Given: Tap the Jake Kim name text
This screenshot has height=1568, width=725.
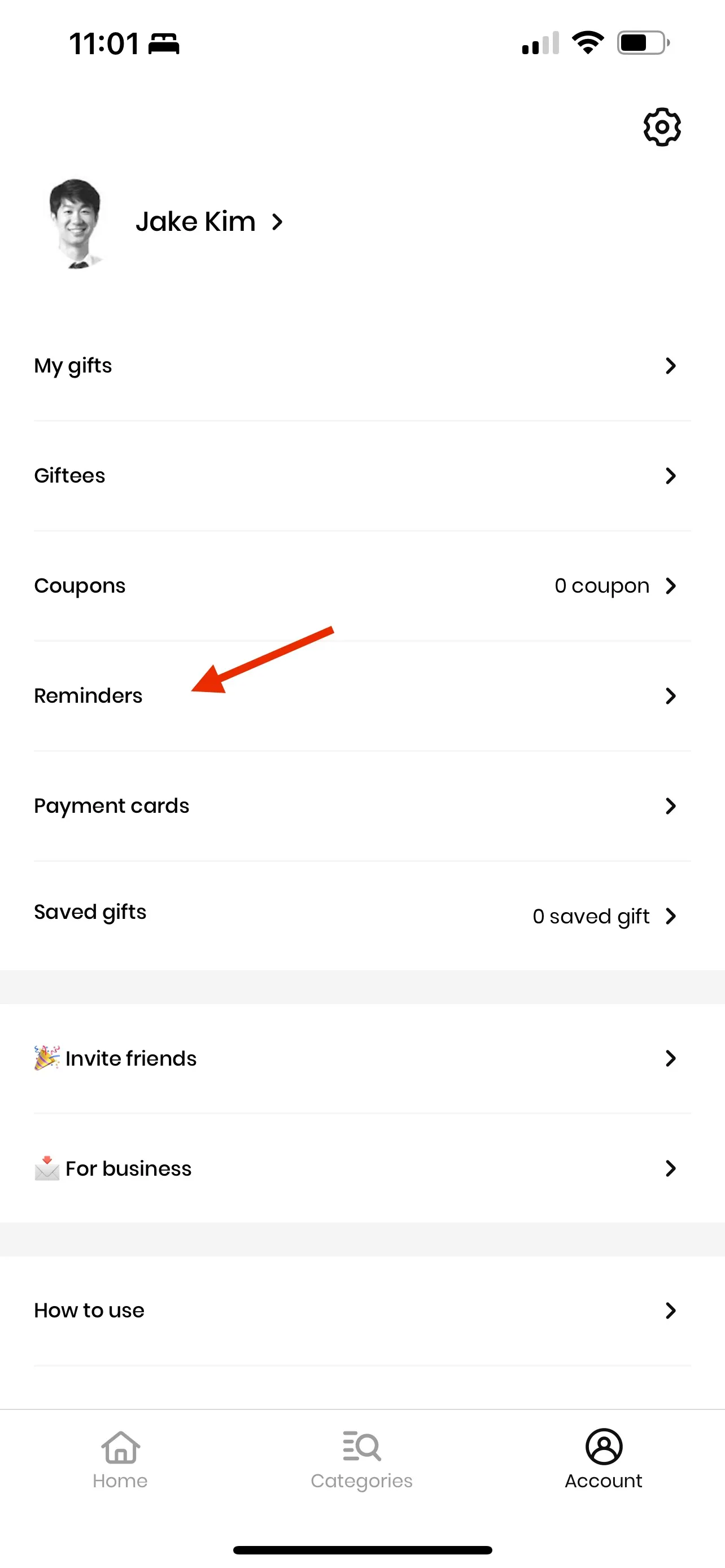Looking at the screenshot, I should tap(195, 222).
